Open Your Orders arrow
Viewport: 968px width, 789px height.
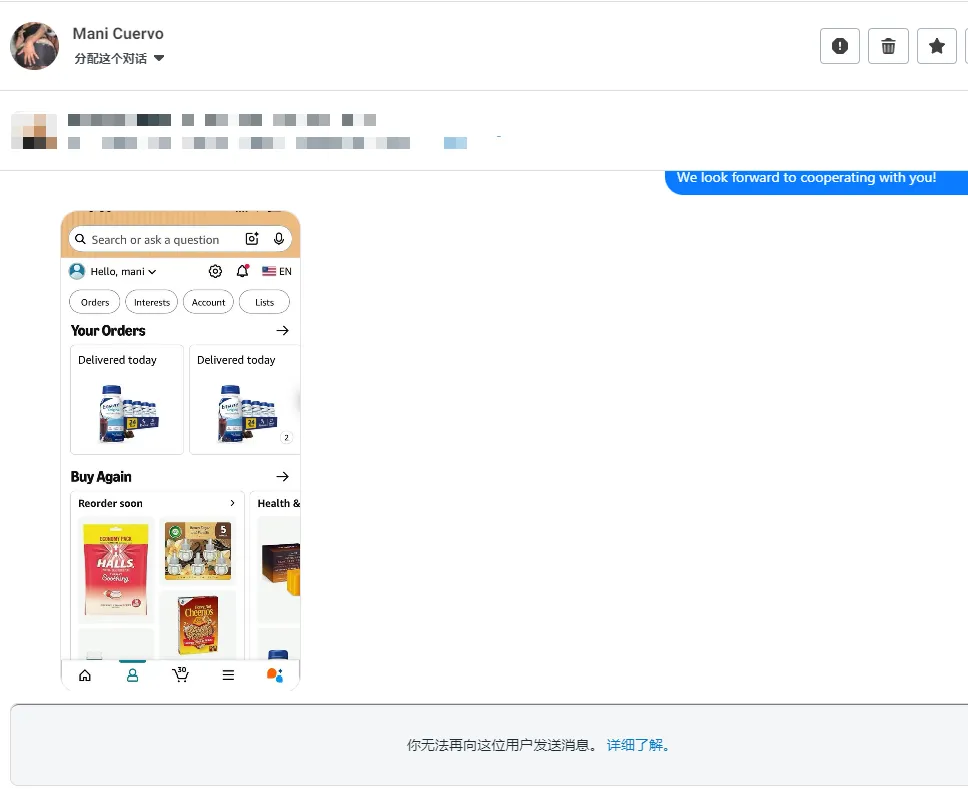click(282, 330)
